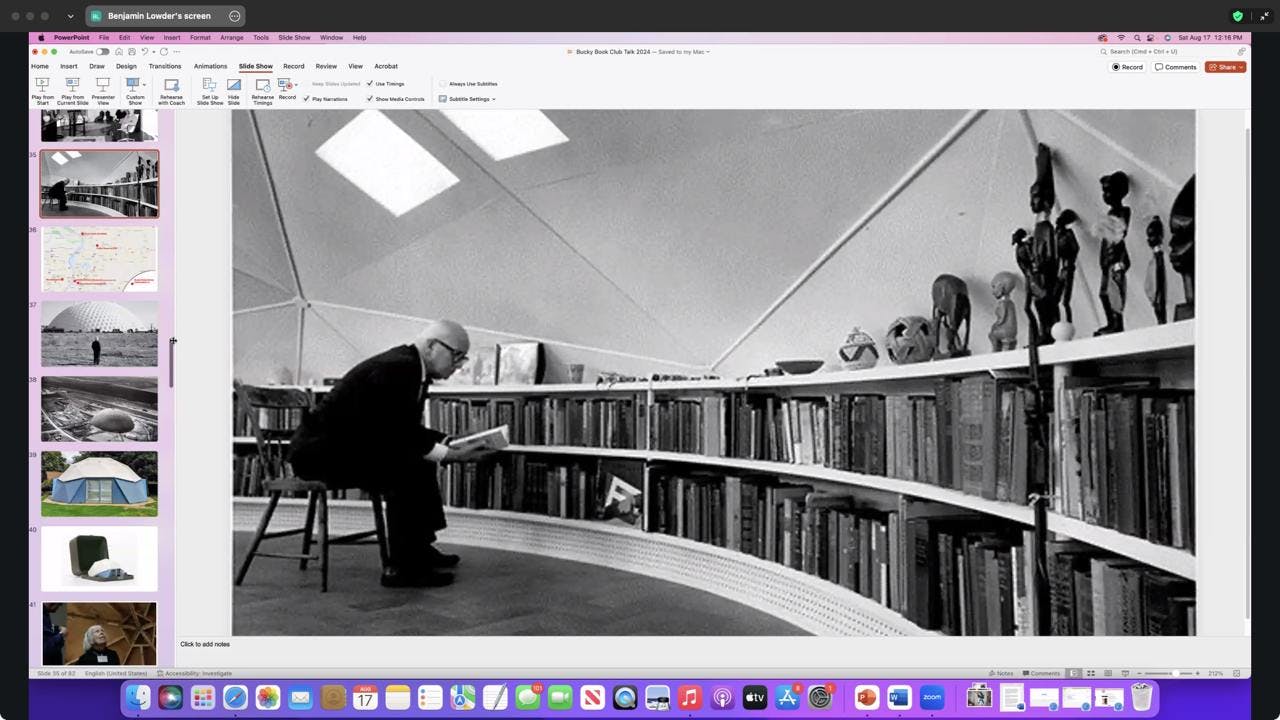Click the Wi-Fi icon in menu bar
The image size is (1280, 720).
tap(1120, 38)
